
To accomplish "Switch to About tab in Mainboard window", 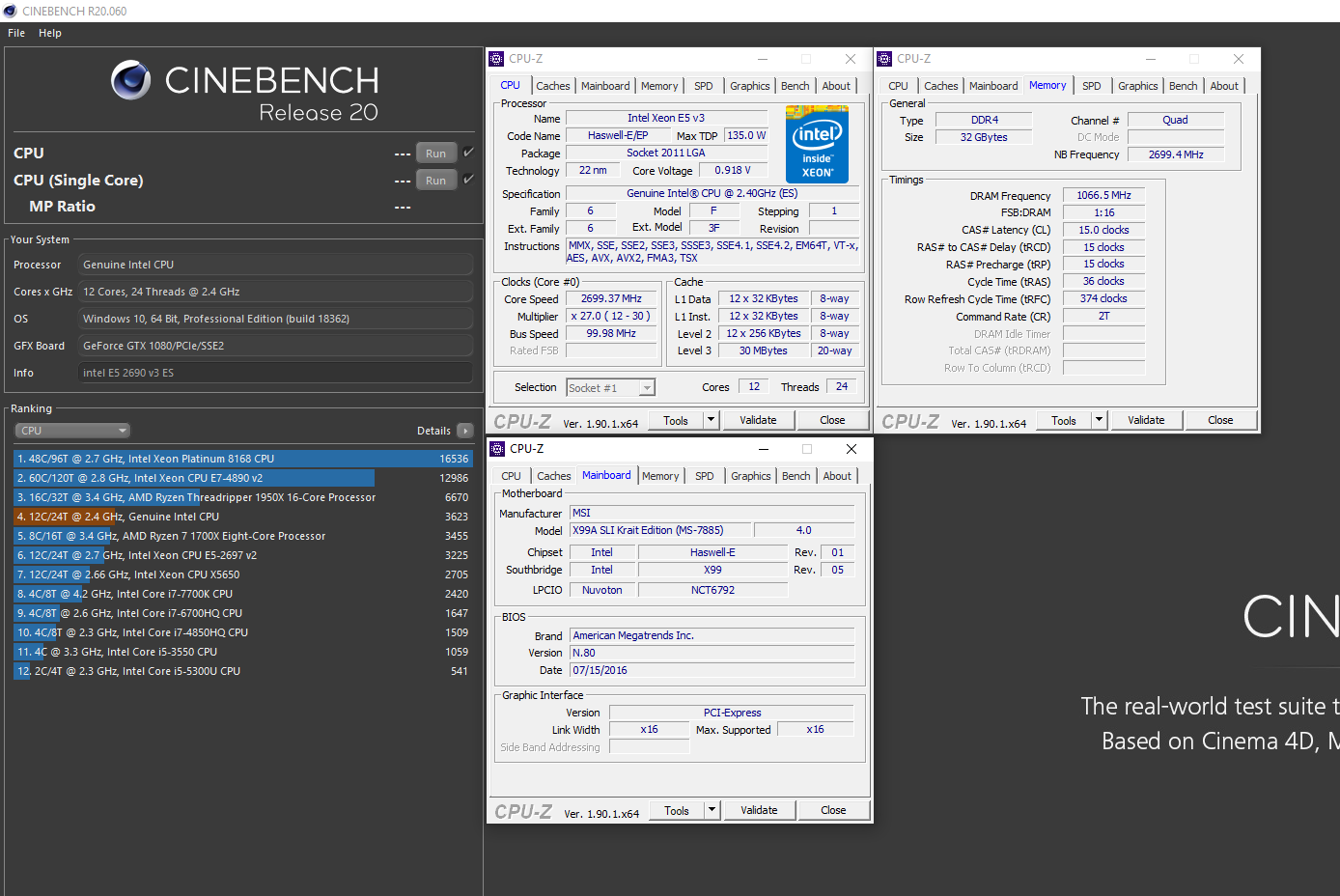I will pos(837,476).
